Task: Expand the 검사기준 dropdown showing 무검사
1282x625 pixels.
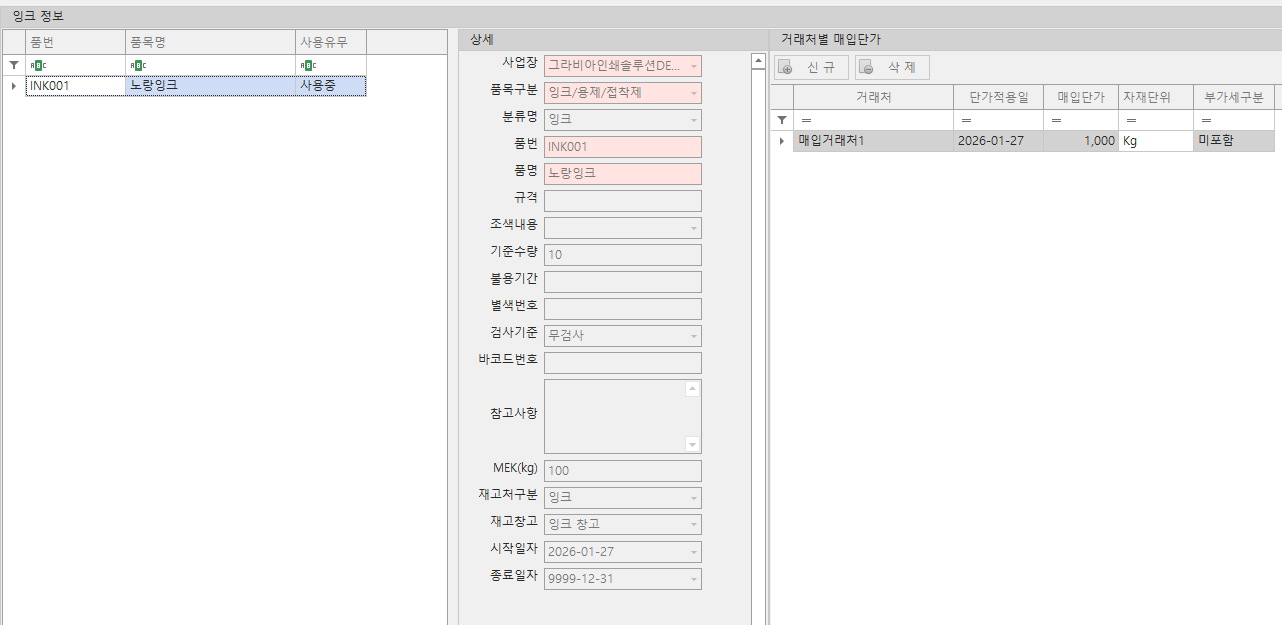Action: tap(691, 335)
